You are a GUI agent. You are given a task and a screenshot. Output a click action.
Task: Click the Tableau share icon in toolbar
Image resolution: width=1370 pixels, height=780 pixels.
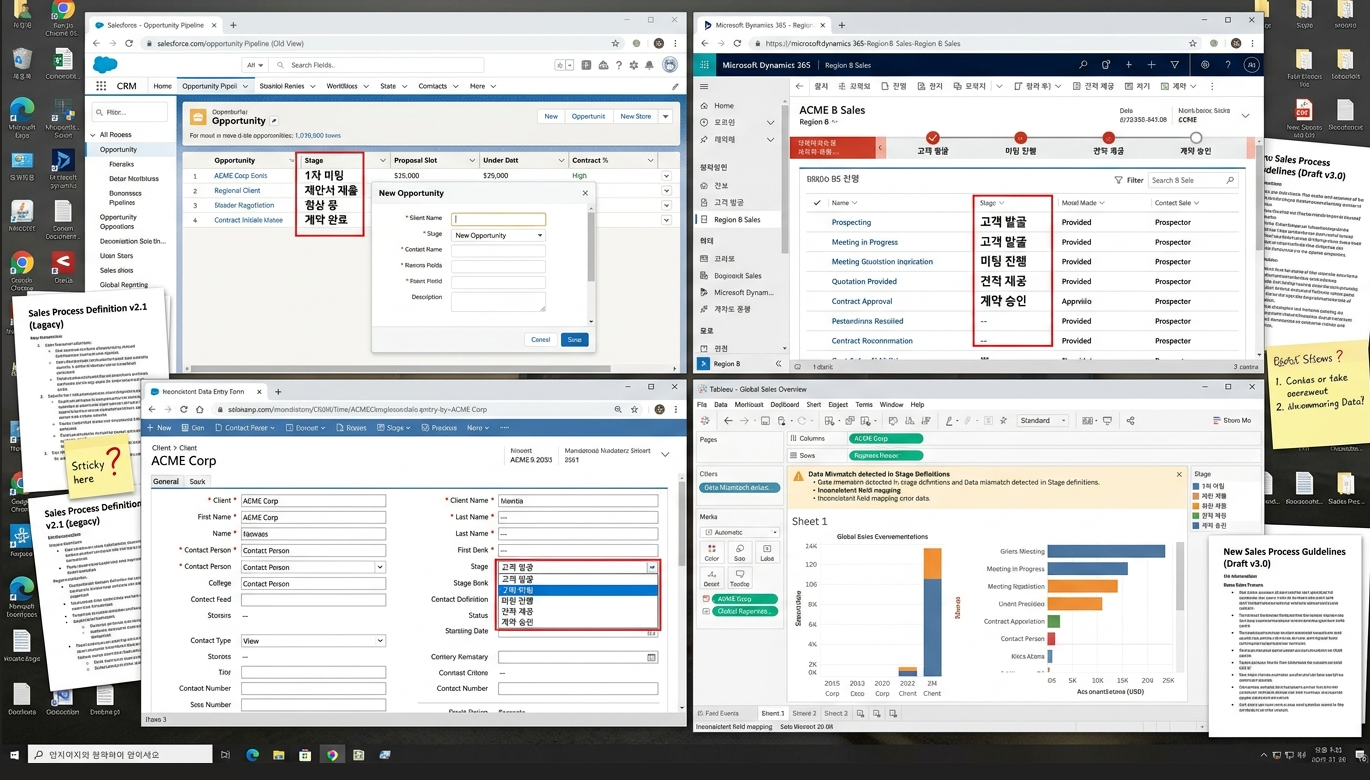(1130, 421)
